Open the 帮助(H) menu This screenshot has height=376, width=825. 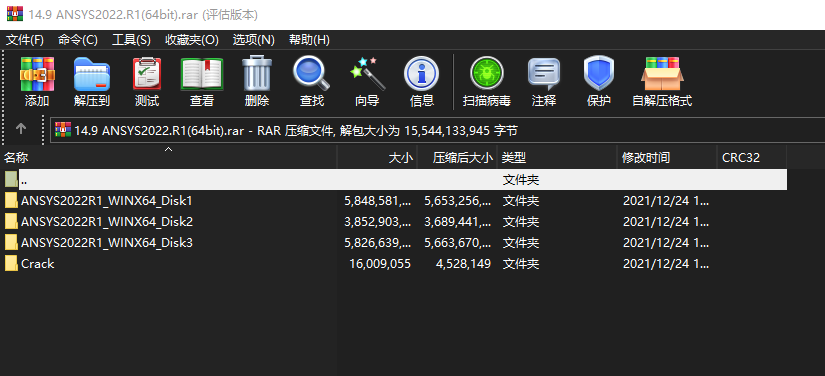(309, 40)
